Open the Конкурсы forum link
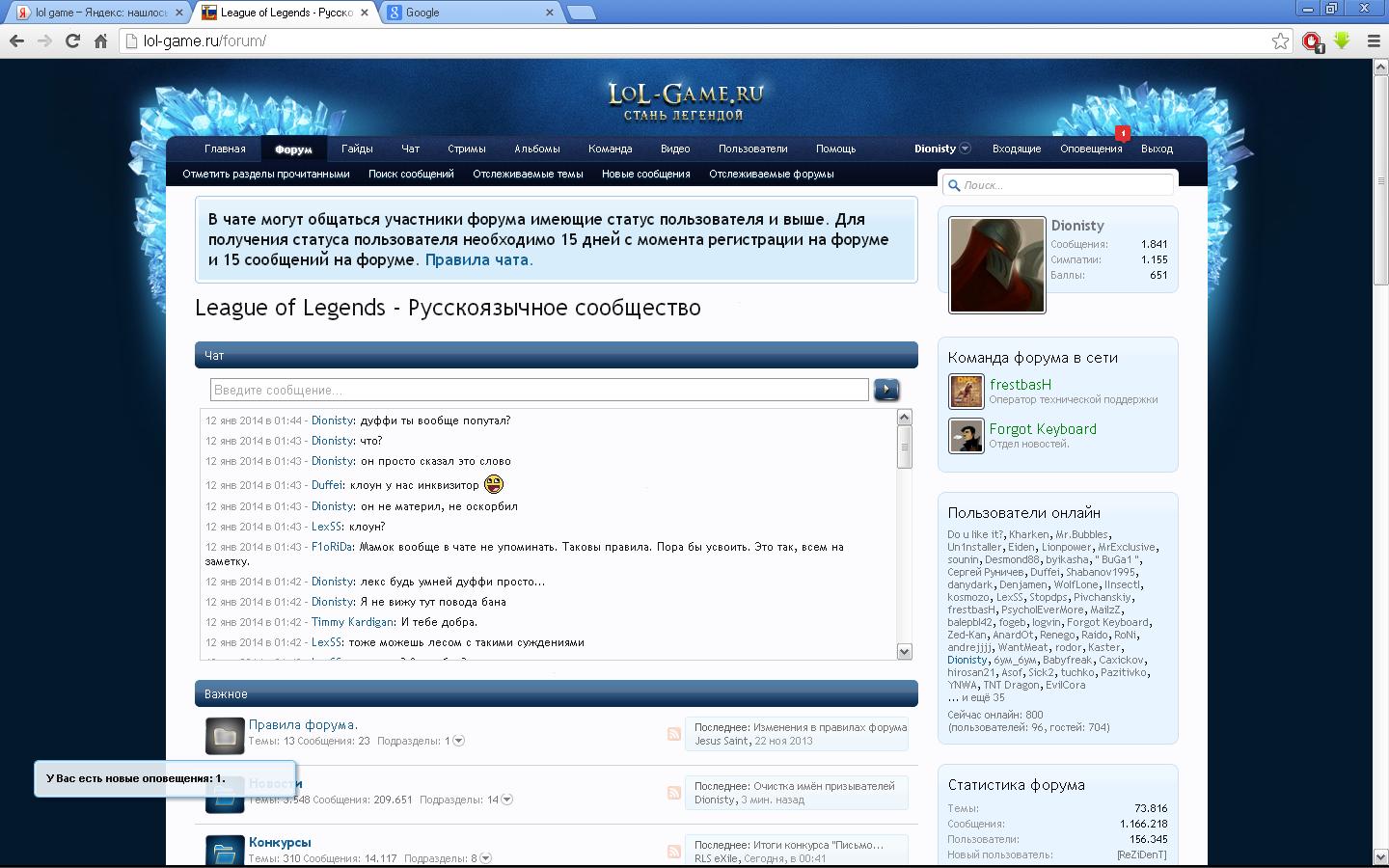 [x=280, y=842]
